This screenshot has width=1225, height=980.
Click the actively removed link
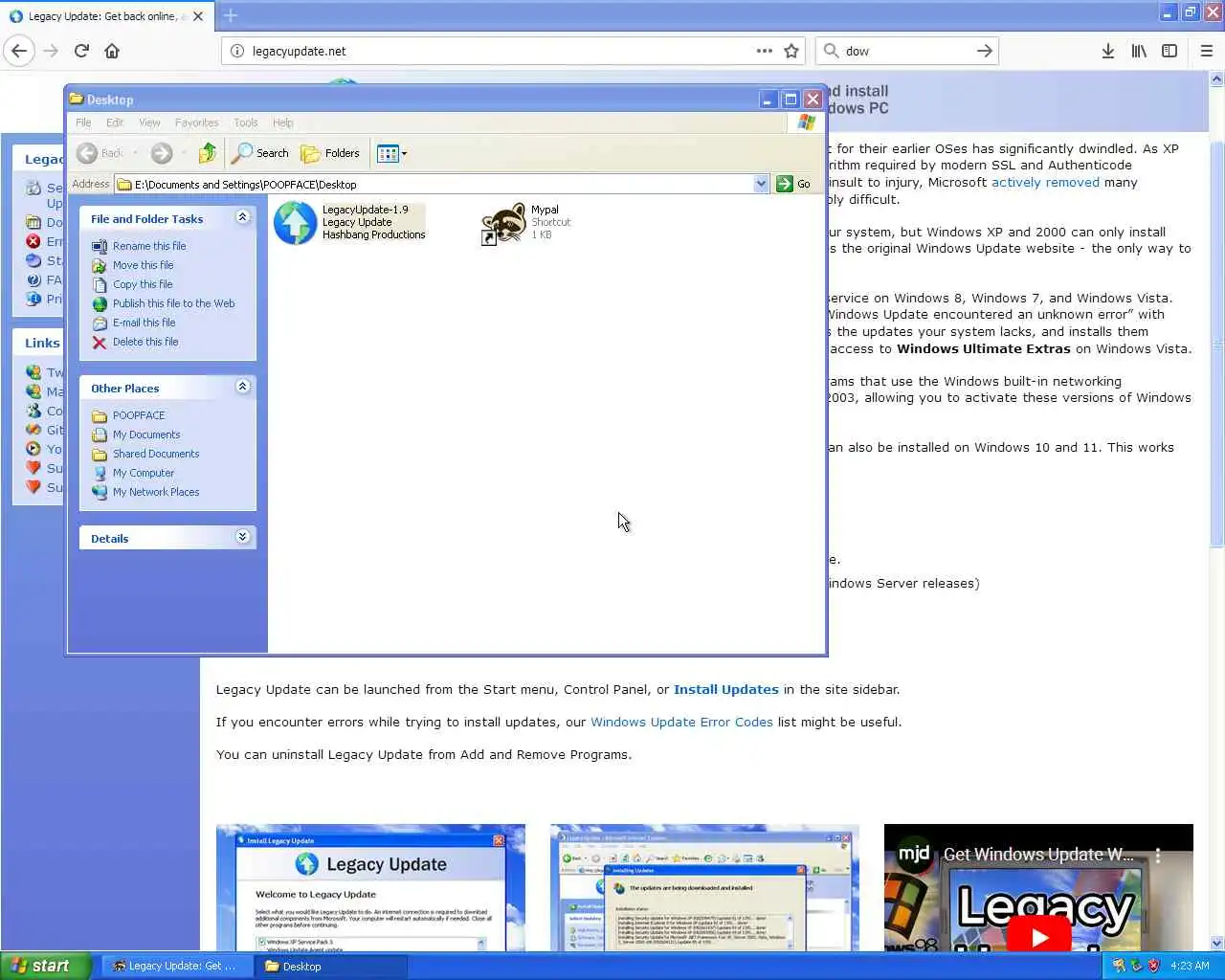1045,182
